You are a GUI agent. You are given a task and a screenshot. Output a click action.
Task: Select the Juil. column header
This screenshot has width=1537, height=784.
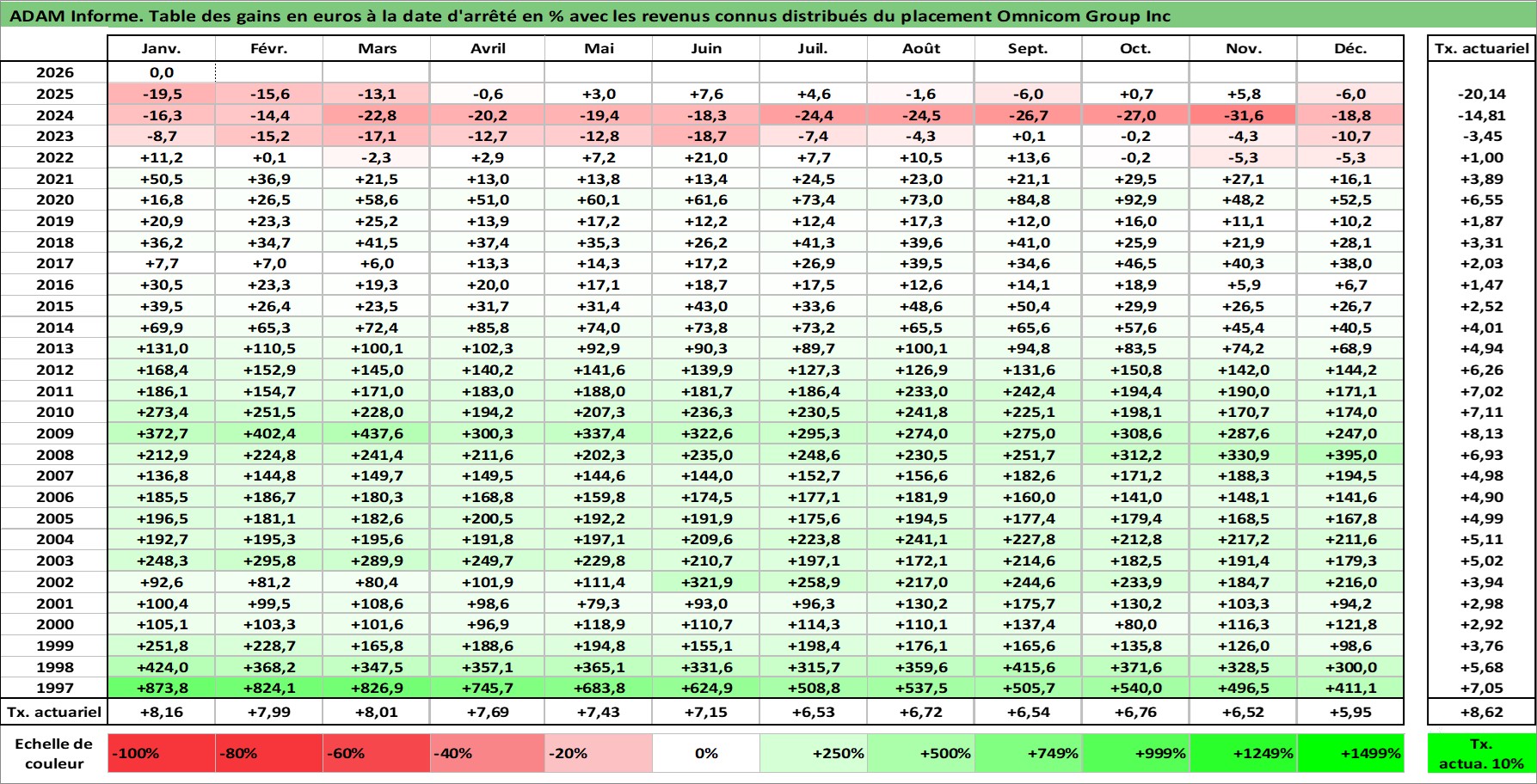pos(814,48)
